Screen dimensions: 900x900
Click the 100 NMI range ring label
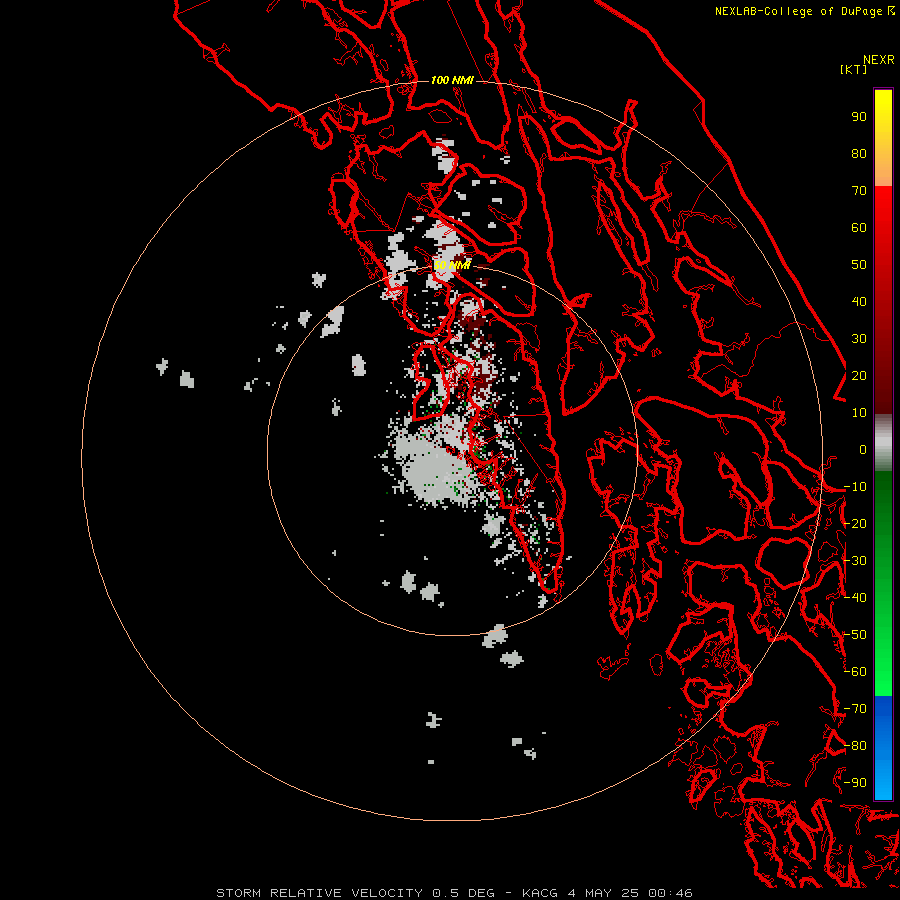point(452,80)
